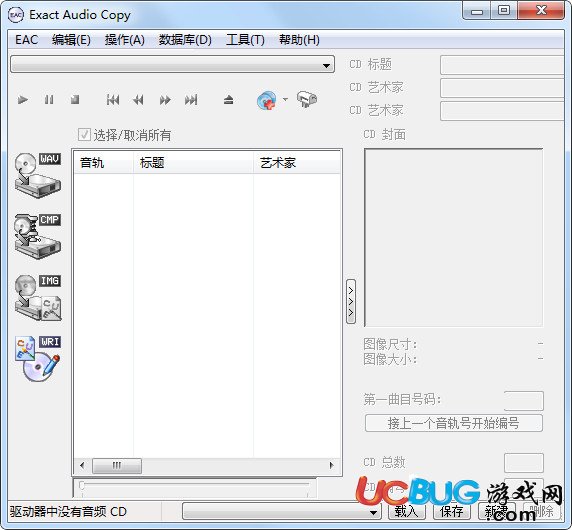The image size is (572, 530).
Task: Click the CD metadata lookup icon
Action: tap(267, 100)
